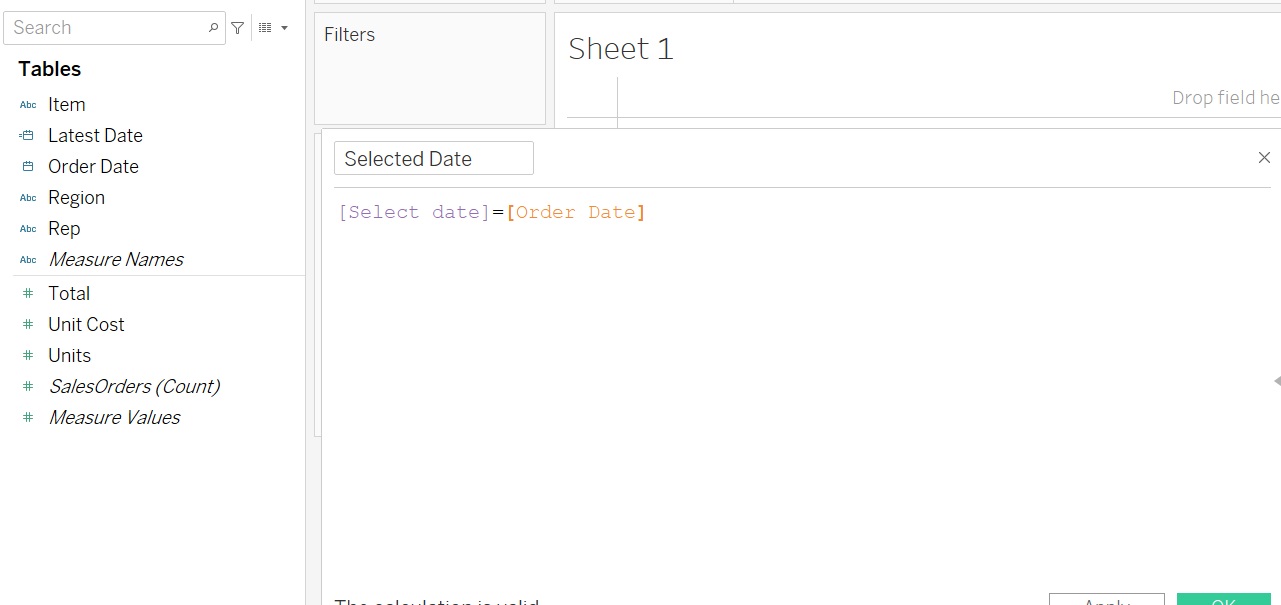
Task: Click the number icon beside Total
Action: click(28, 294)
